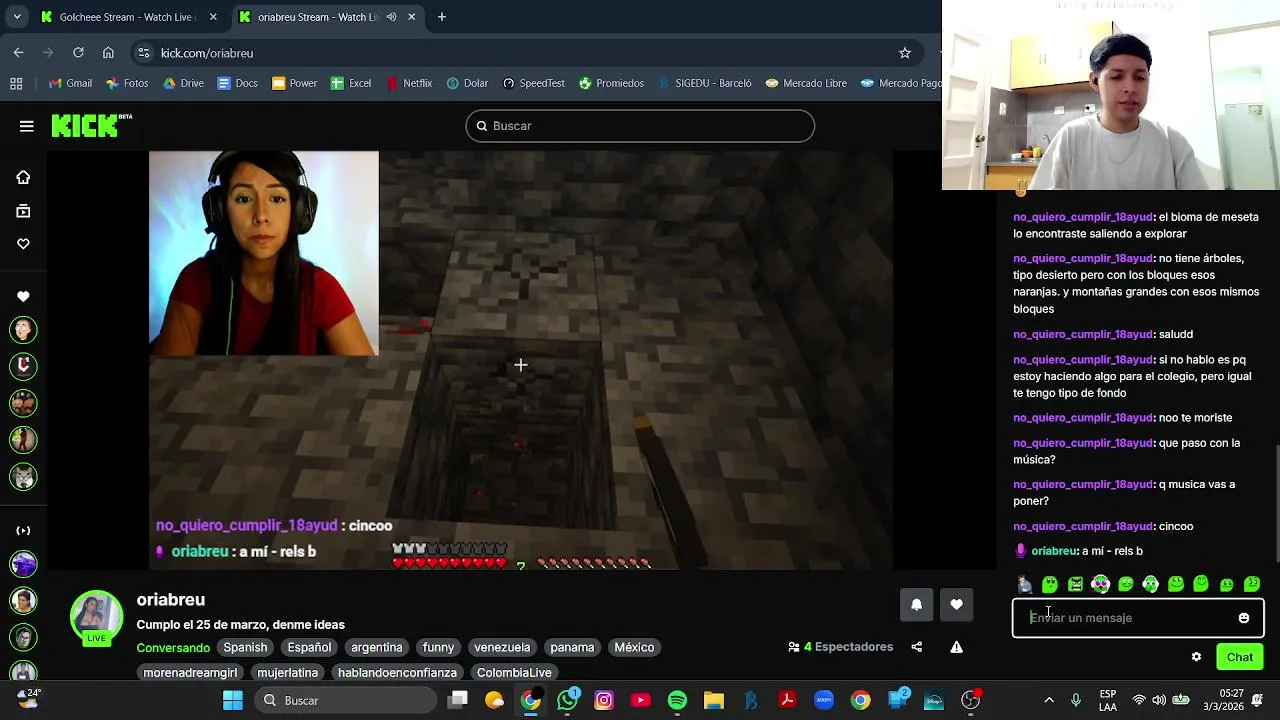
Task: Open a new browser tab
Action: point(442,17)
